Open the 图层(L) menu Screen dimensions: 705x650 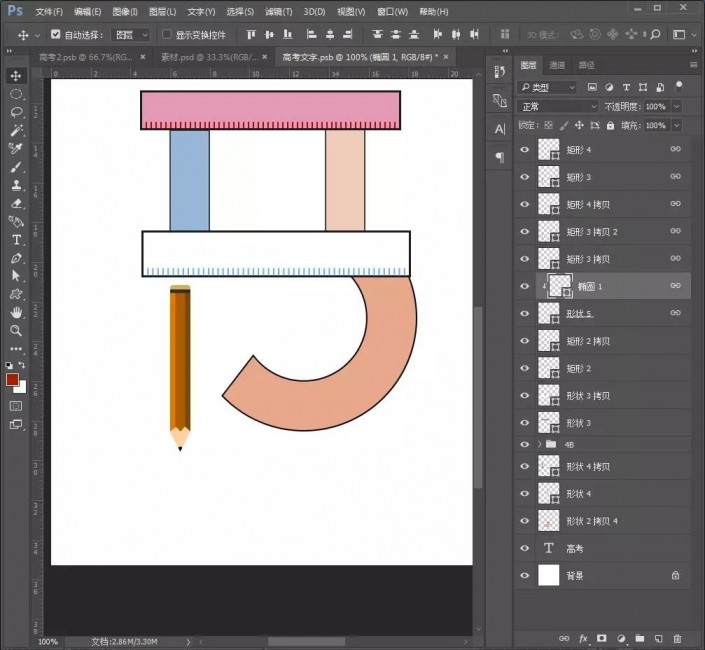tap(162, 12)
